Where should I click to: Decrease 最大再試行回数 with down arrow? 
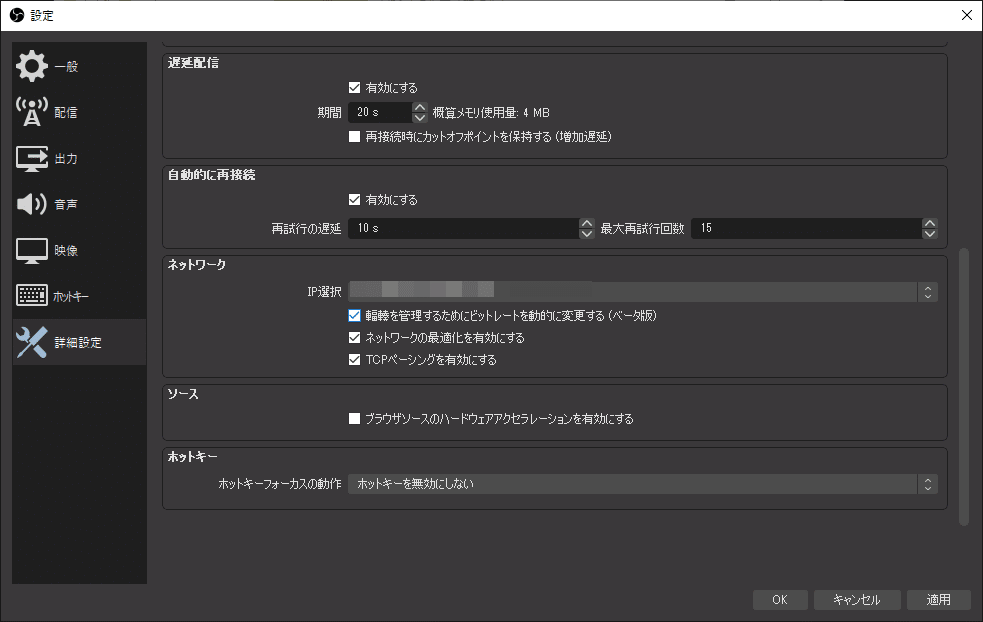pos(930,233)
